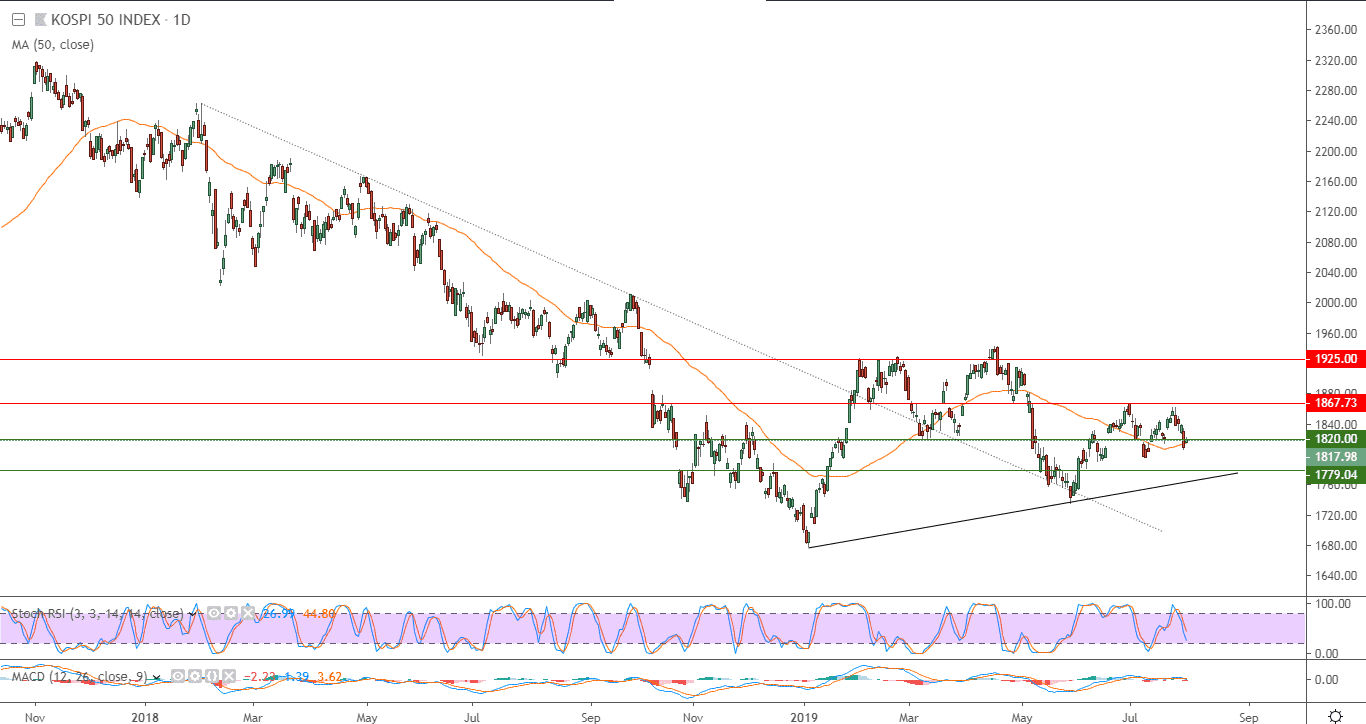The height and width of the screenshot is (724, 1366).
Task: Click the 1820.00 green price label
Action: coord(1335,439)
